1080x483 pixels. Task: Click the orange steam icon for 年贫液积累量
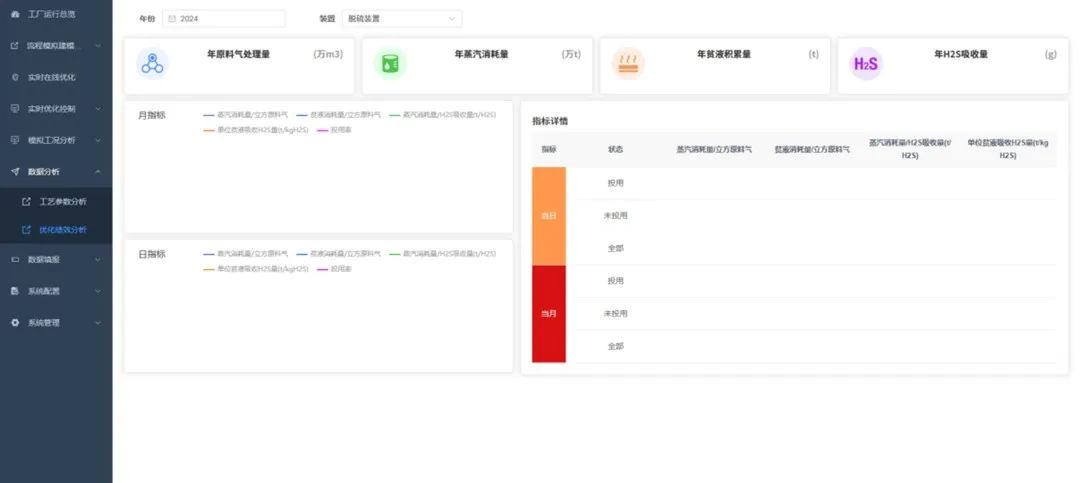(628, 63)
